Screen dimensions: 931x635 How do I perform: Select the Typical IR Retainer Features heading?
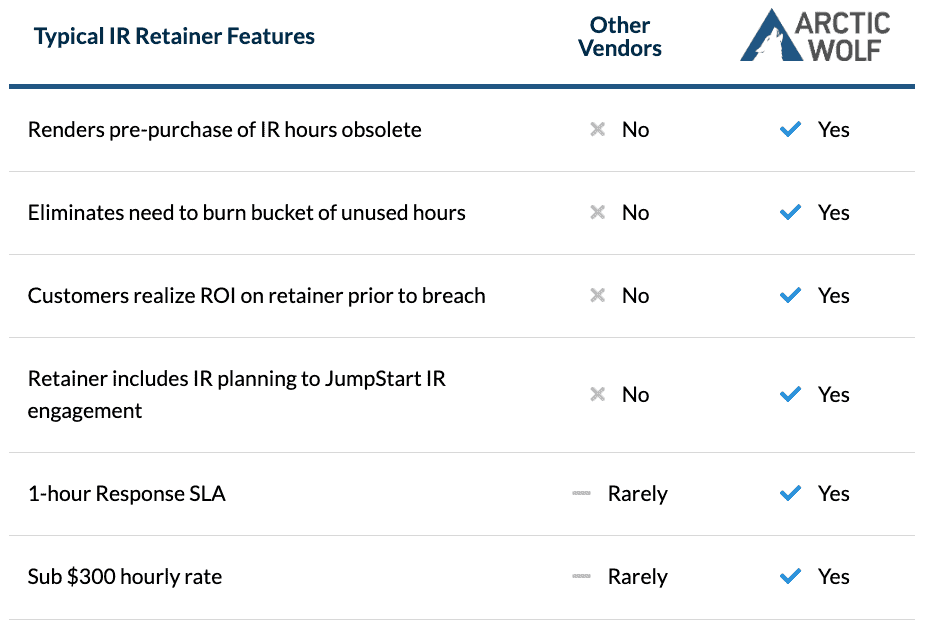pos(174,36)
